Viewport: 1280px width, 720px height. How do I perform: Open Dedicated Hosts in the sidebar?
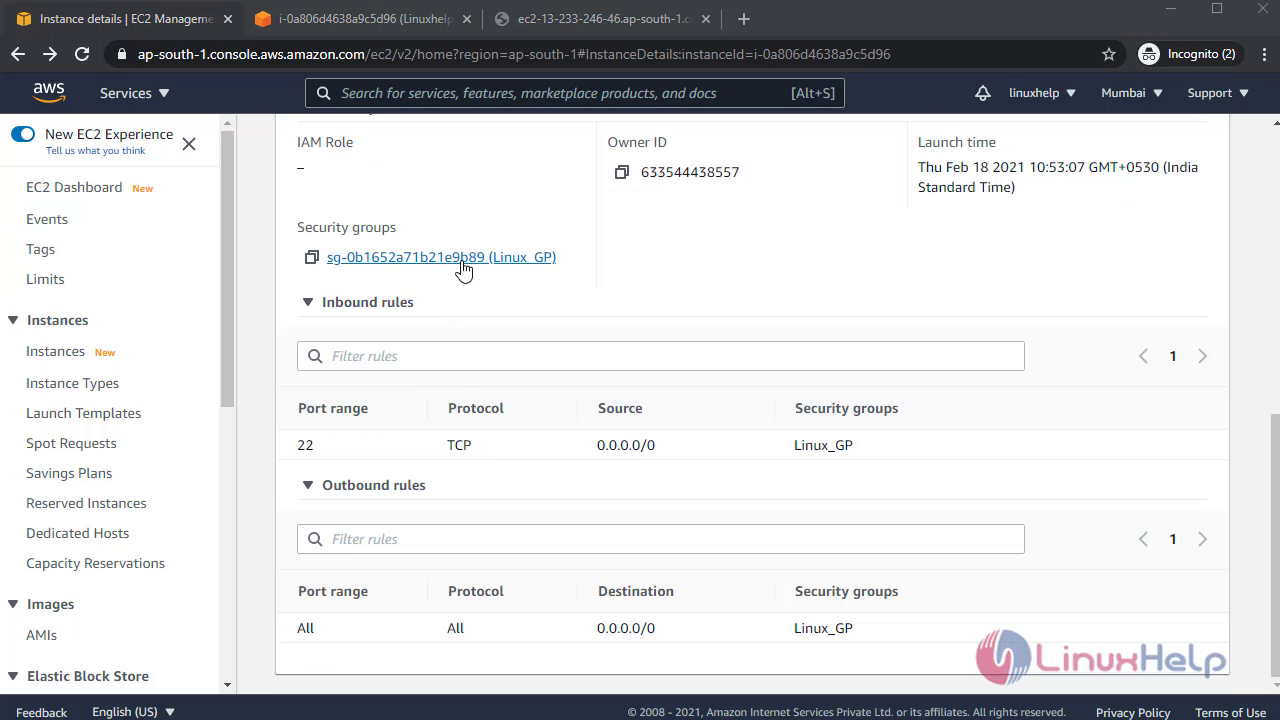77,533
